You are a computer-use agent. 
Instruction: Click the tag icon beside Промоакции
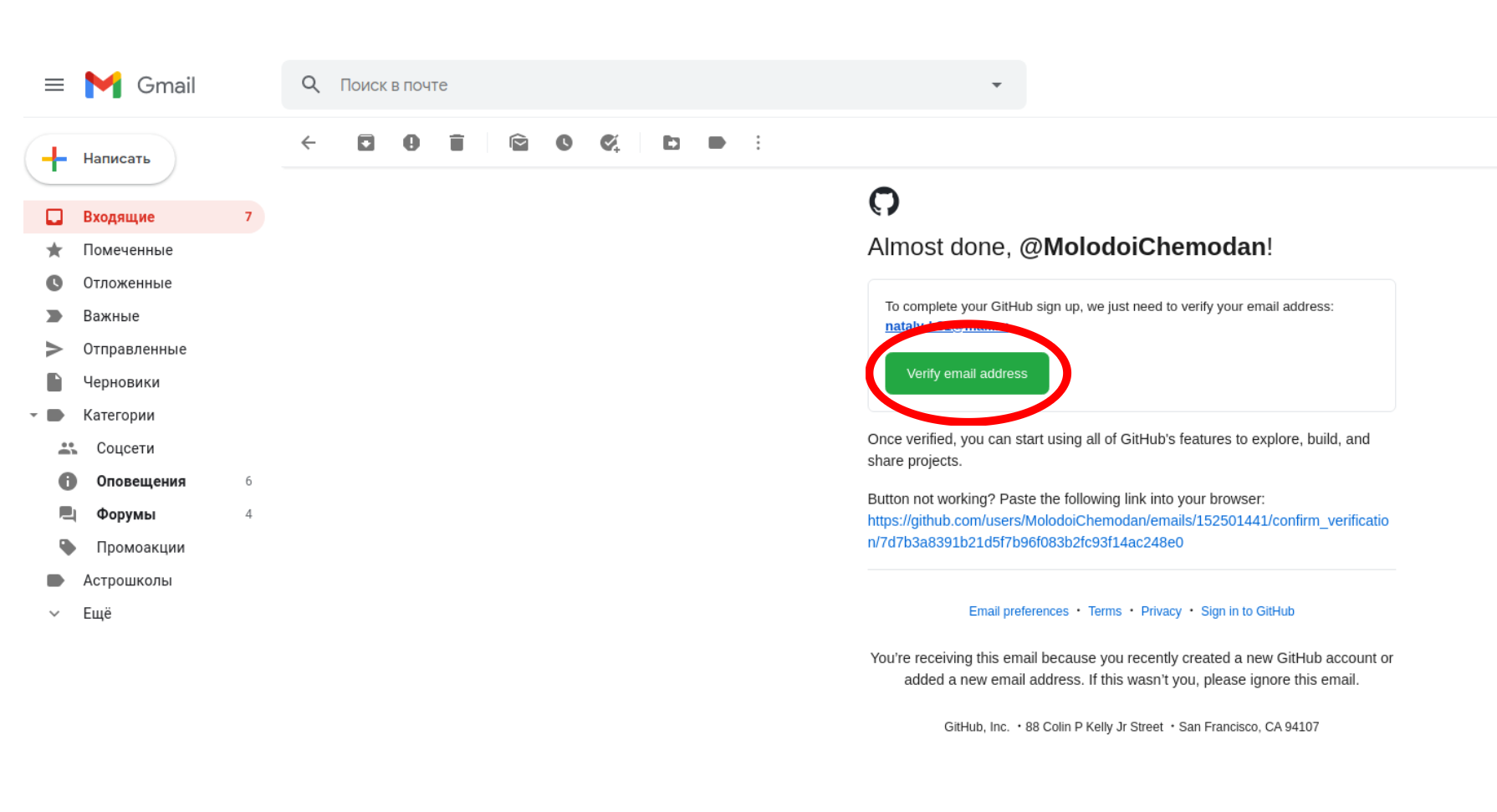[x=68, y=548]
